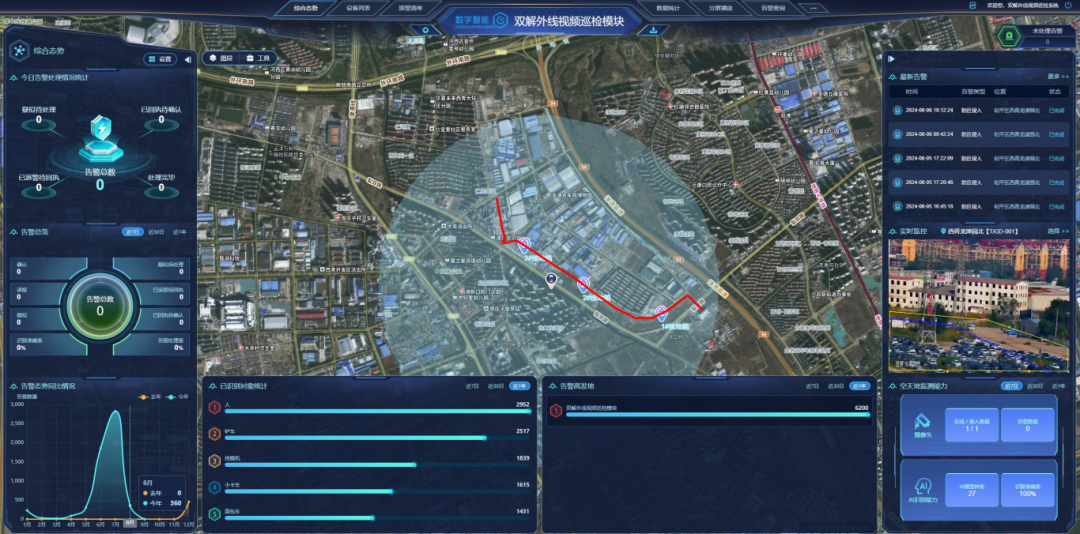Click the green unhandled alarm bell icon

[1009, 37]
